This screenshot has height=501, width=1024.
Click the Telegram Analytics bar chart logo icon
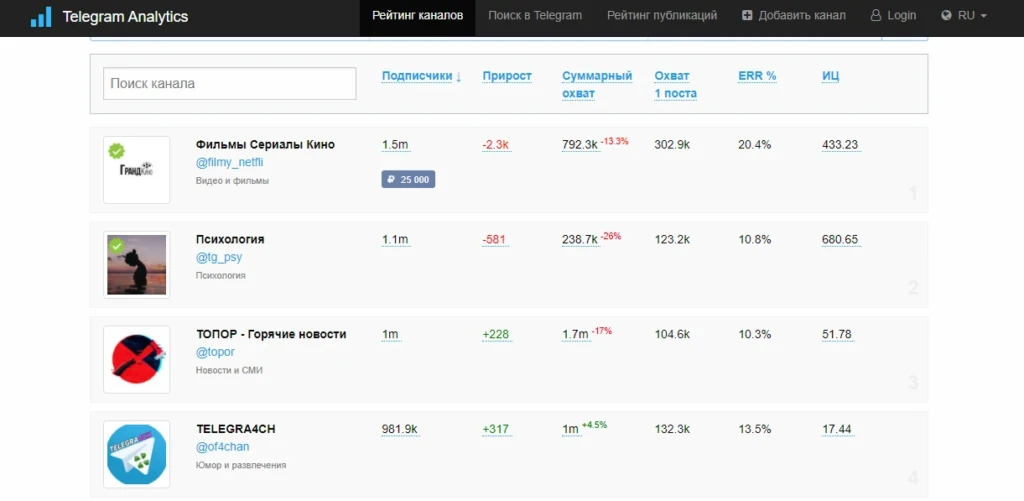pyautogui.click(x=40, y=17)
